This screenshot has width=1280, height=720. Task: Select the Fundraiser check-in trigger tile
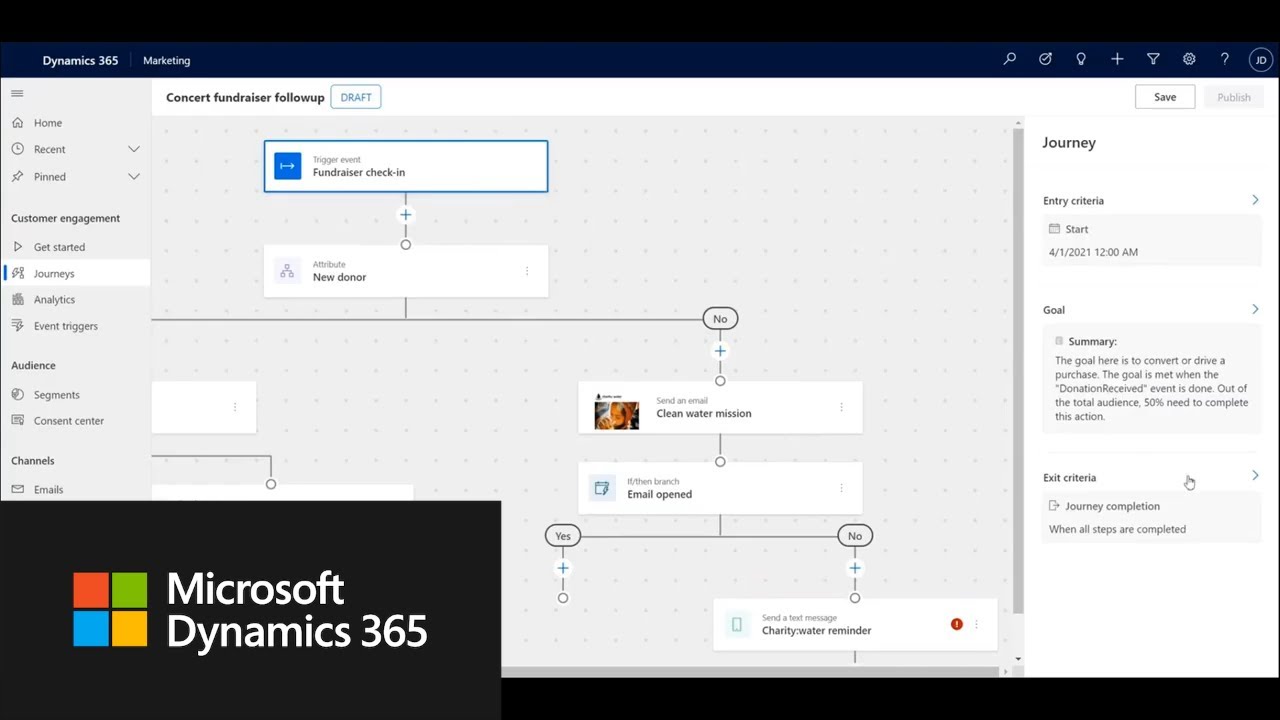[x=406, y=166]
